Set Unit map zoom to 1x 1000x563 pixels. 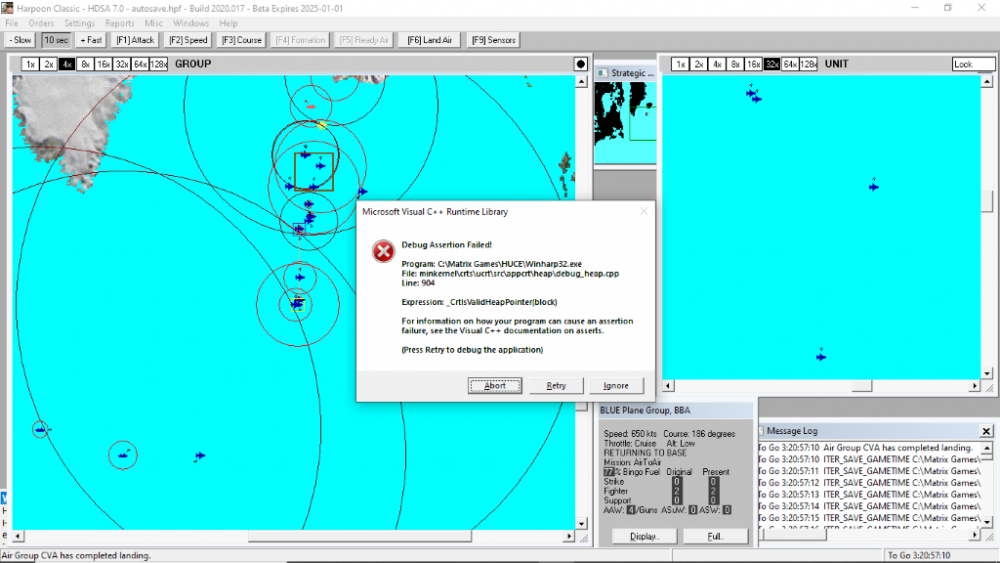(x=680, y=64)
